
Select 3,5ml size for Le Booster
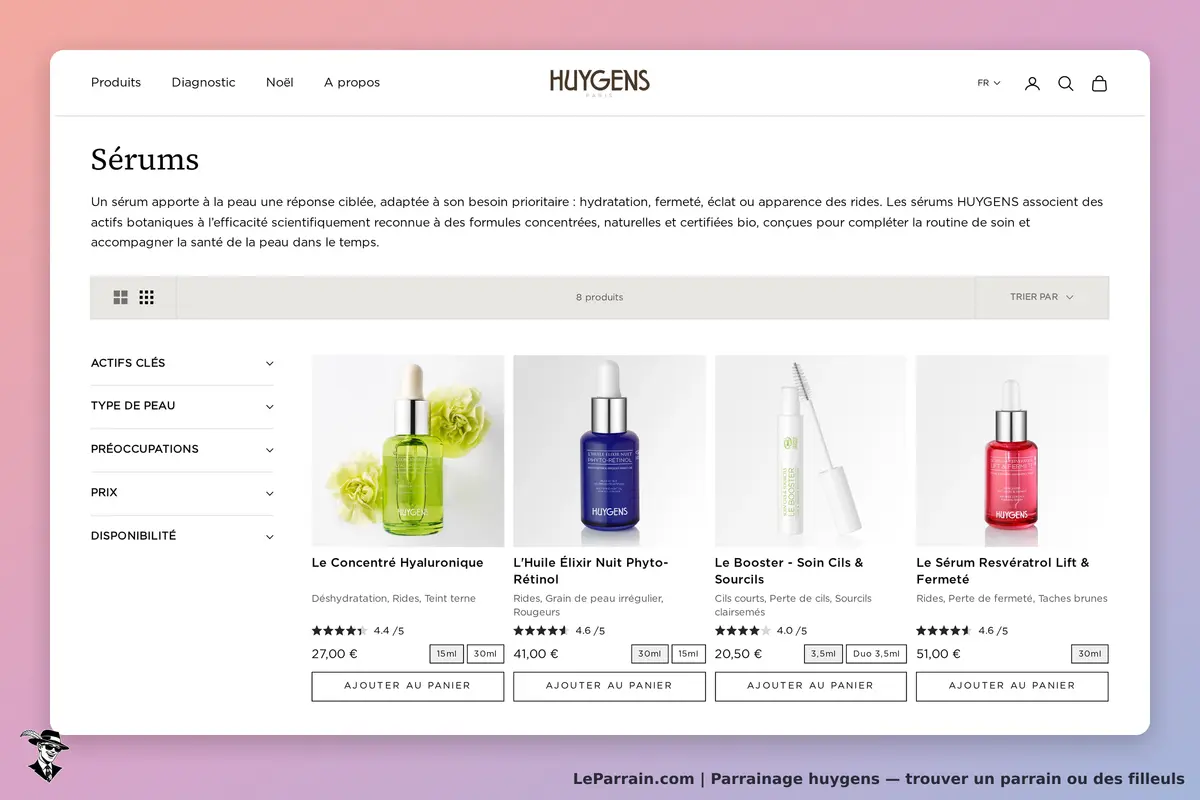[824, 654]
